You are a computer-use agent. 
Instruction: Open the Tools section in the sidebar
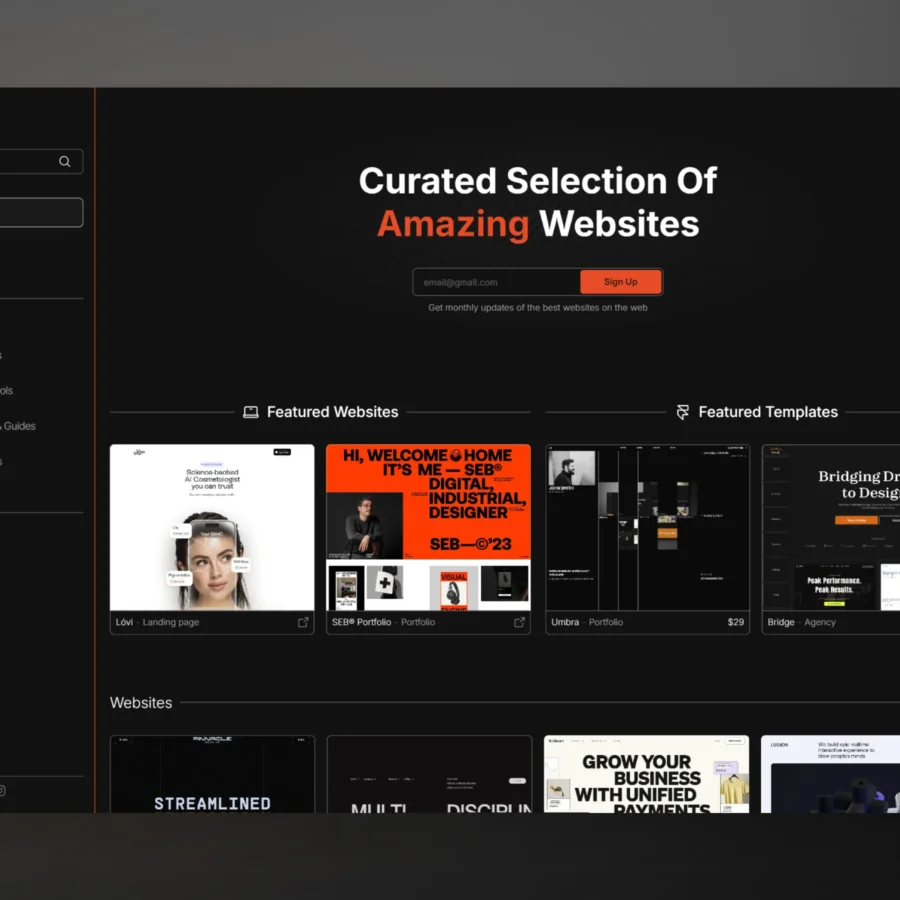pos(3,390)
